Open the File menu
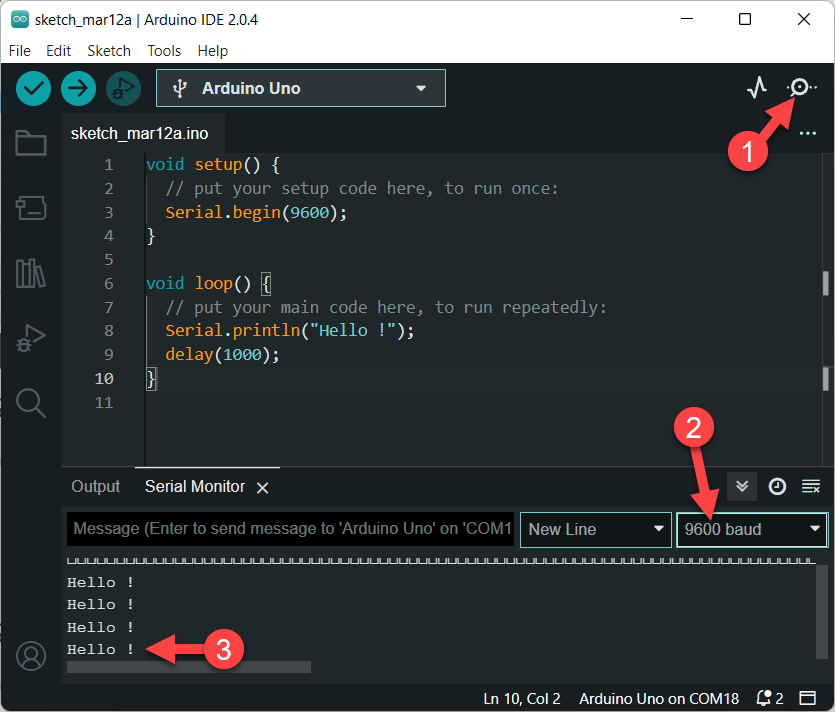835x712 pixels. [x=20, y=51]
